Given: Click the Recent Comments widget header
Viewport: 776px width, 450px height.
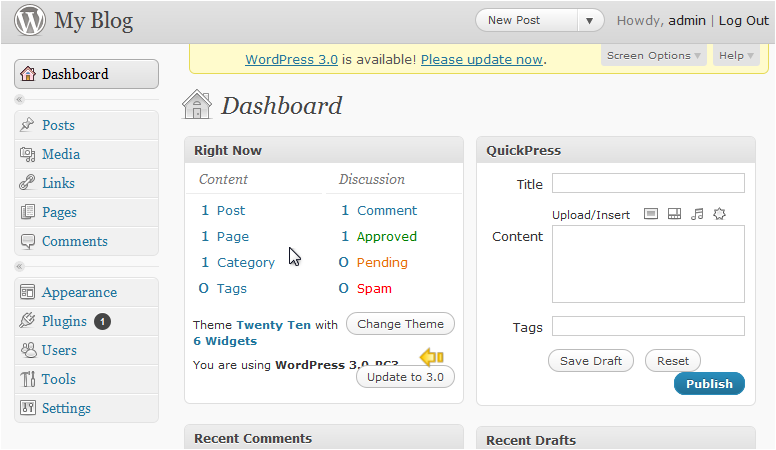Looking at the screenshot, I should click(324, 438).
